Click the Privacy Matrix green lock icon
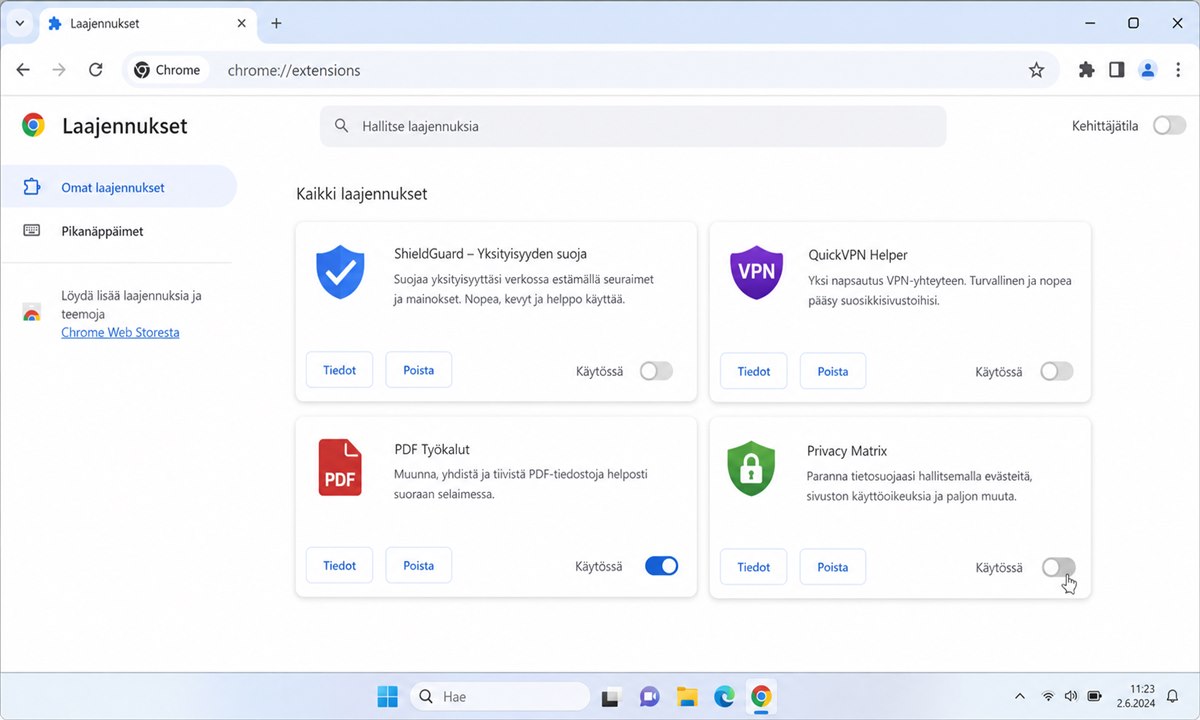 tap(752, 468)
